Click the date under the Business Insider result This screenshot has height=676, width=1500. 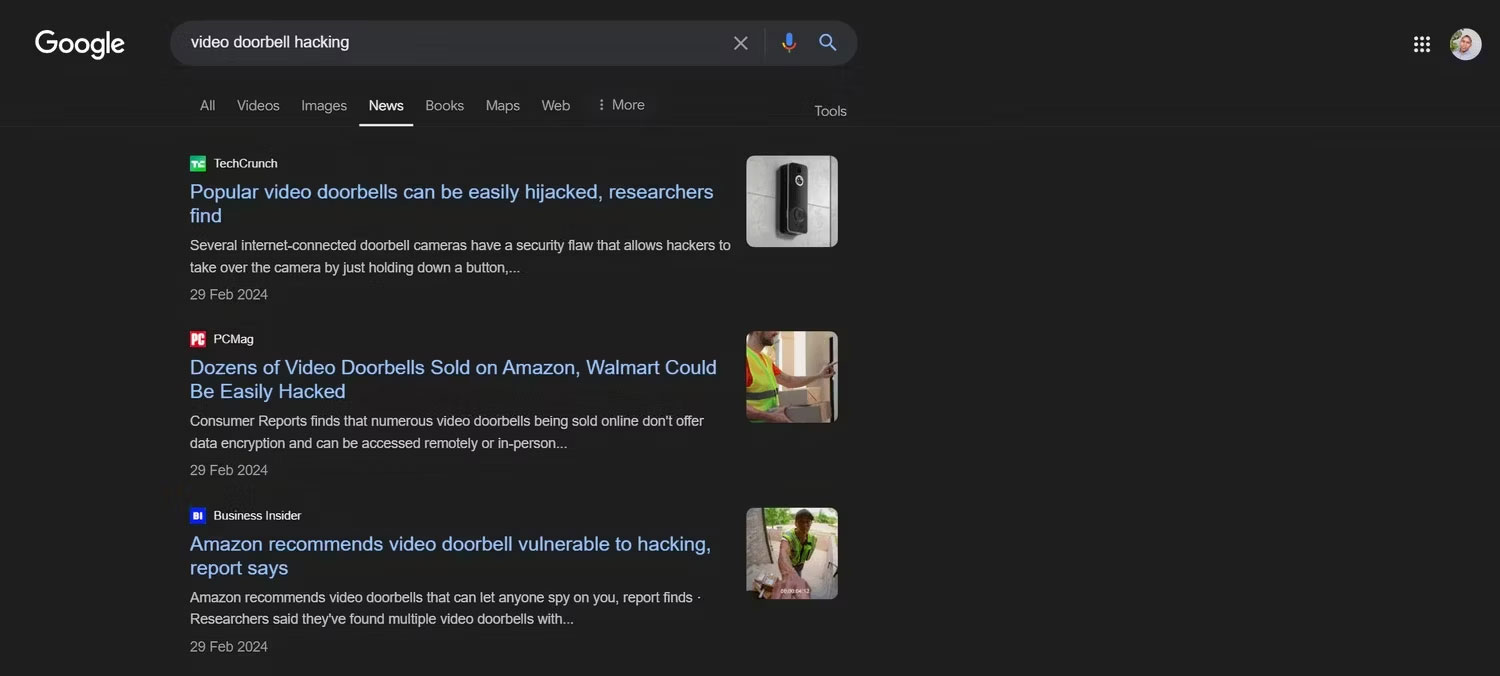229,646
